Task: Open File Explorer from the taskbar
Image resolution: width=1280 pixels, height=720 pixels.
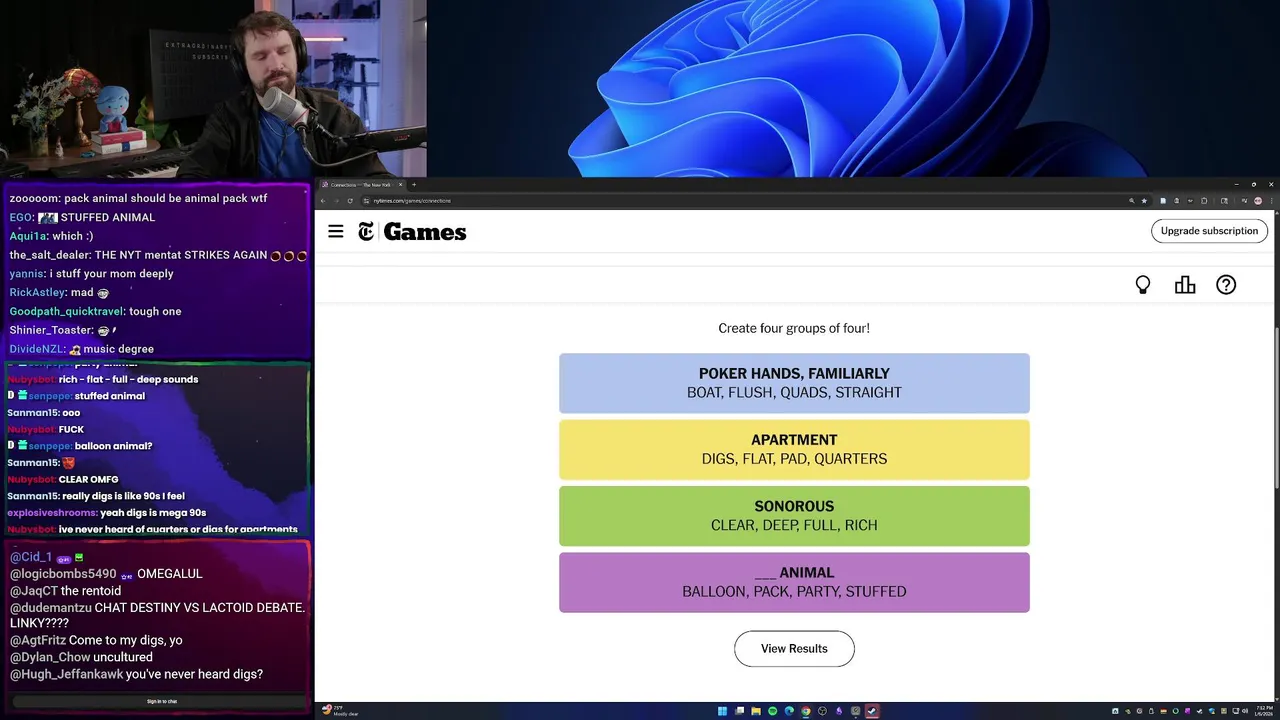Action: [x=756, y=711]
